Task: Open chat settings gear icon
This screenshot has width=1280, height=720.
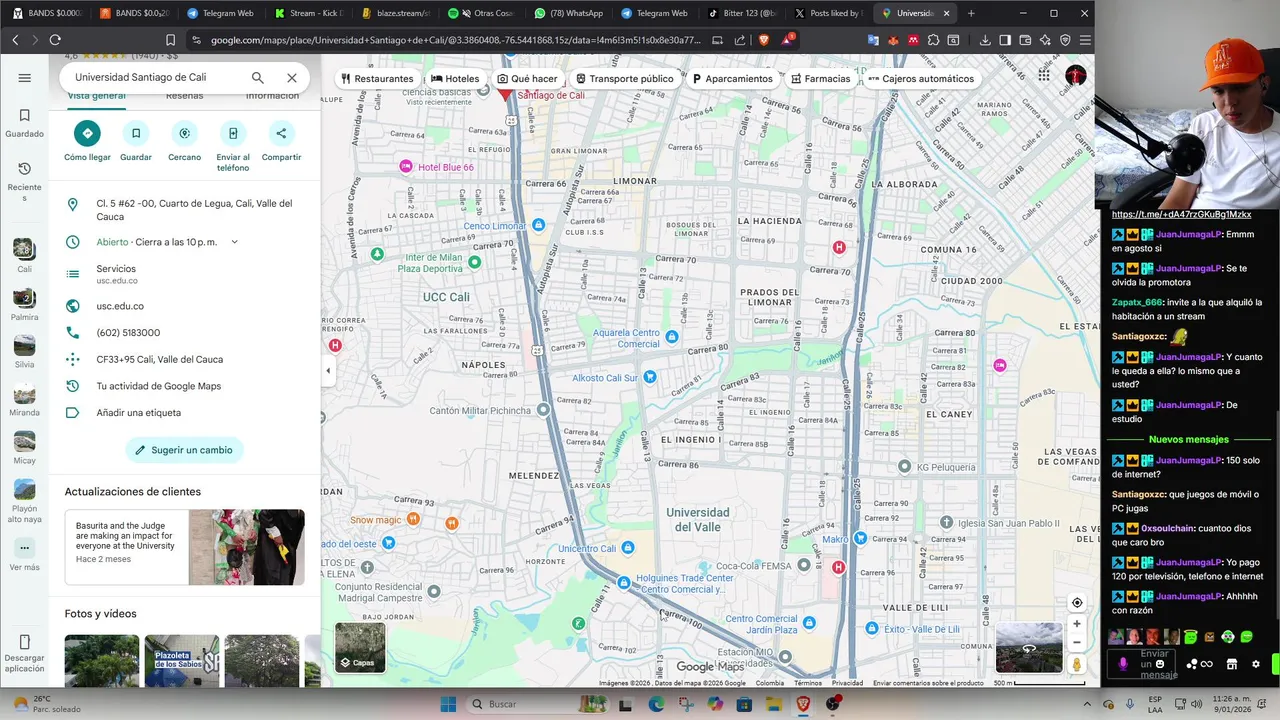Action: coord(1256,664)
